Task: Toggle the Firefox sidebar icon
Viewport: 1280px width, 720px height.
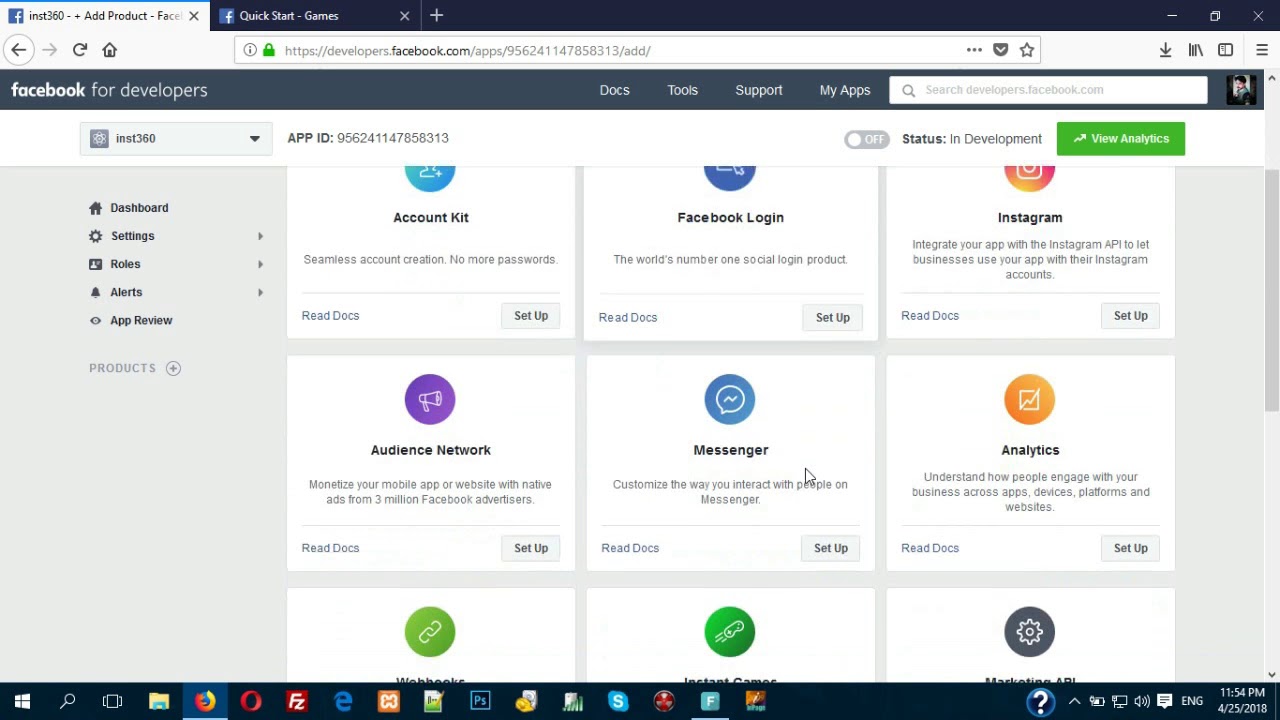Action: 1225,50
